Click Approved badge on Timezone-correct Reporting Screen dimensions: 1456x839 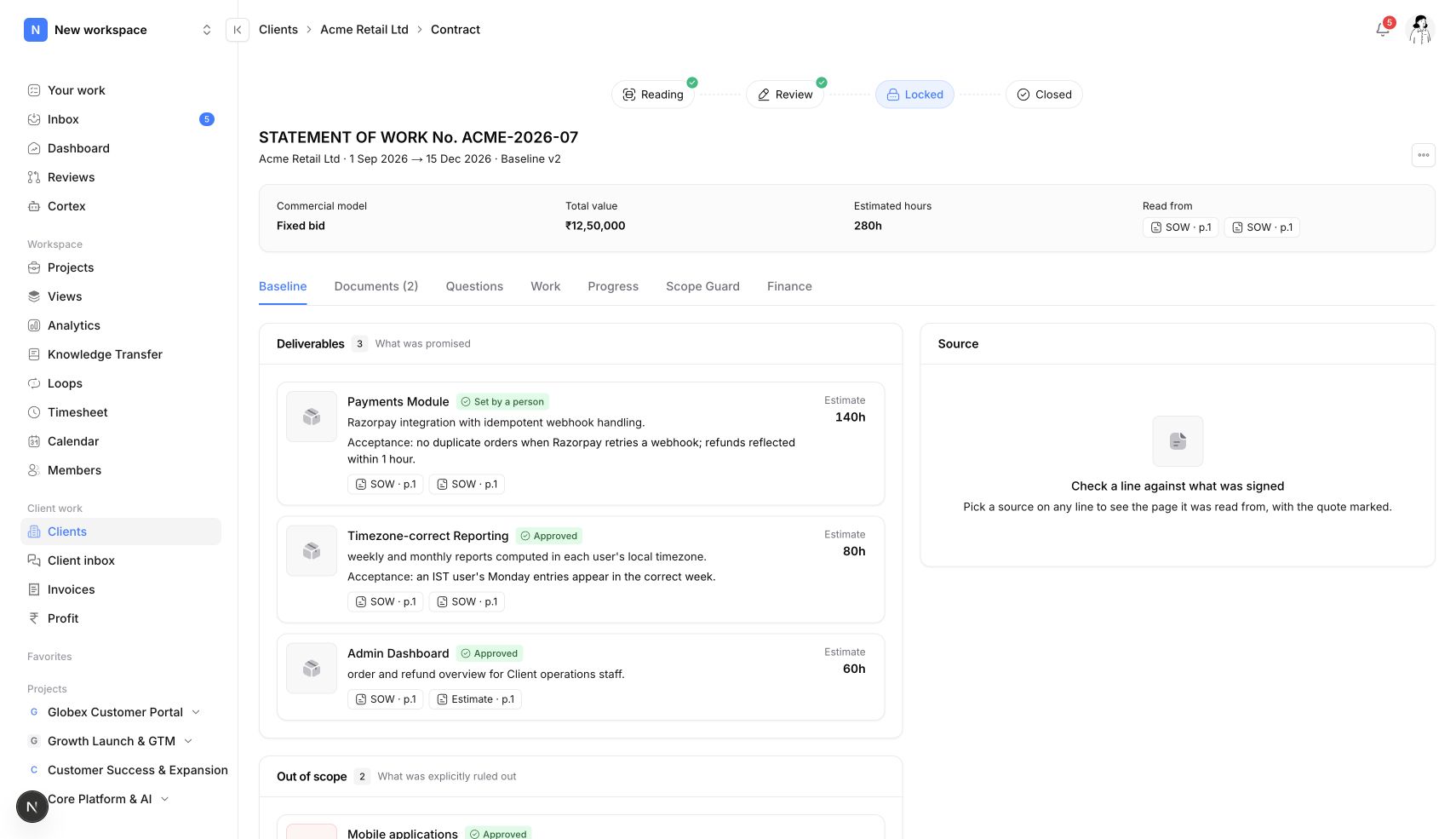pyautogui.click(x=549, y=536)
